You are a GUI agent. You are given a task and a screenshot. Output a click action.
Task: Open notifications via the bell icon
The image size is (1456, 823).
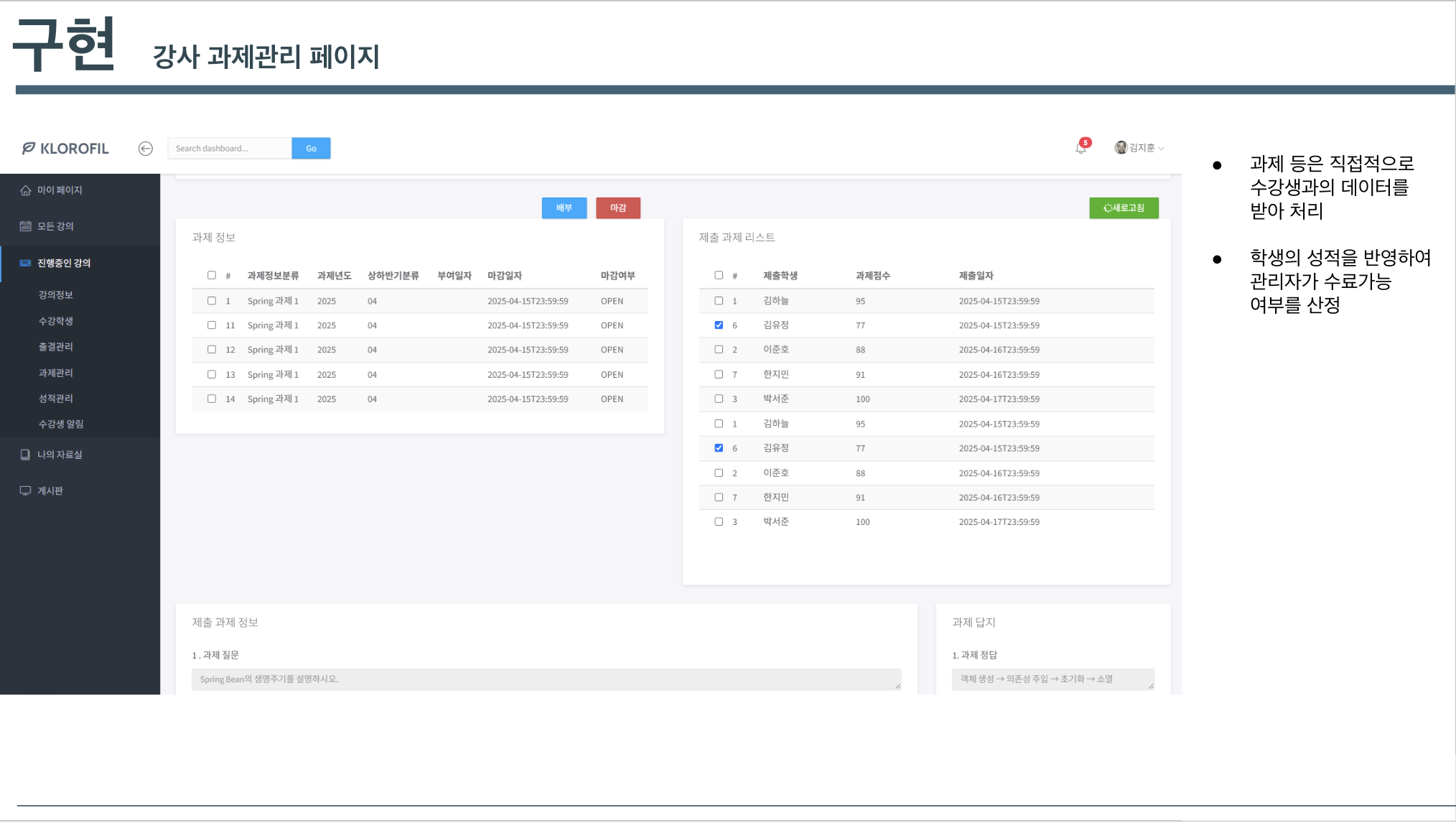[x=1080, y=148]
